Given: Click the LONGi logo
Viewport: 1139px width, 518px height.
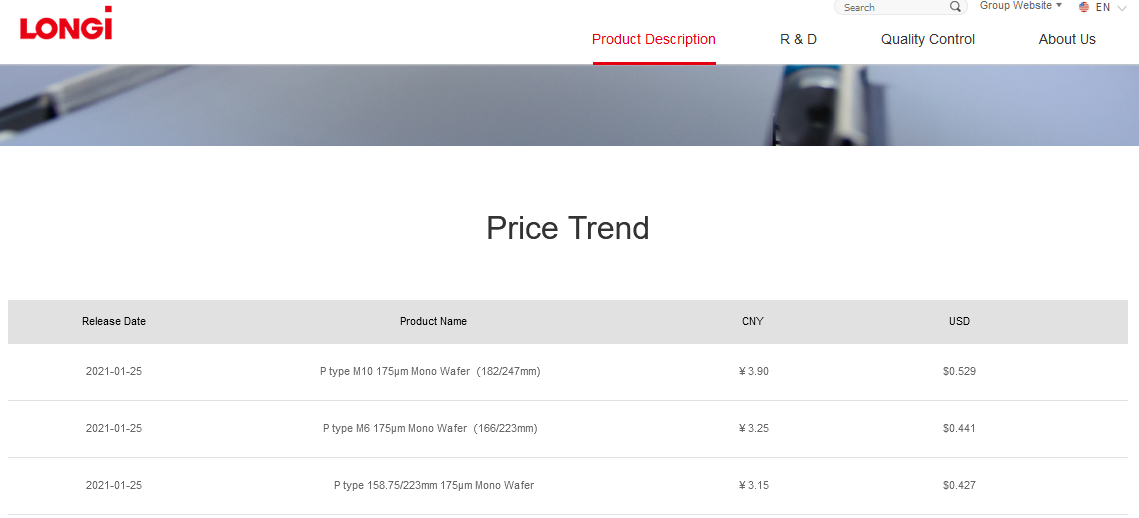Looking at the screenshot, I should point(66,24).
